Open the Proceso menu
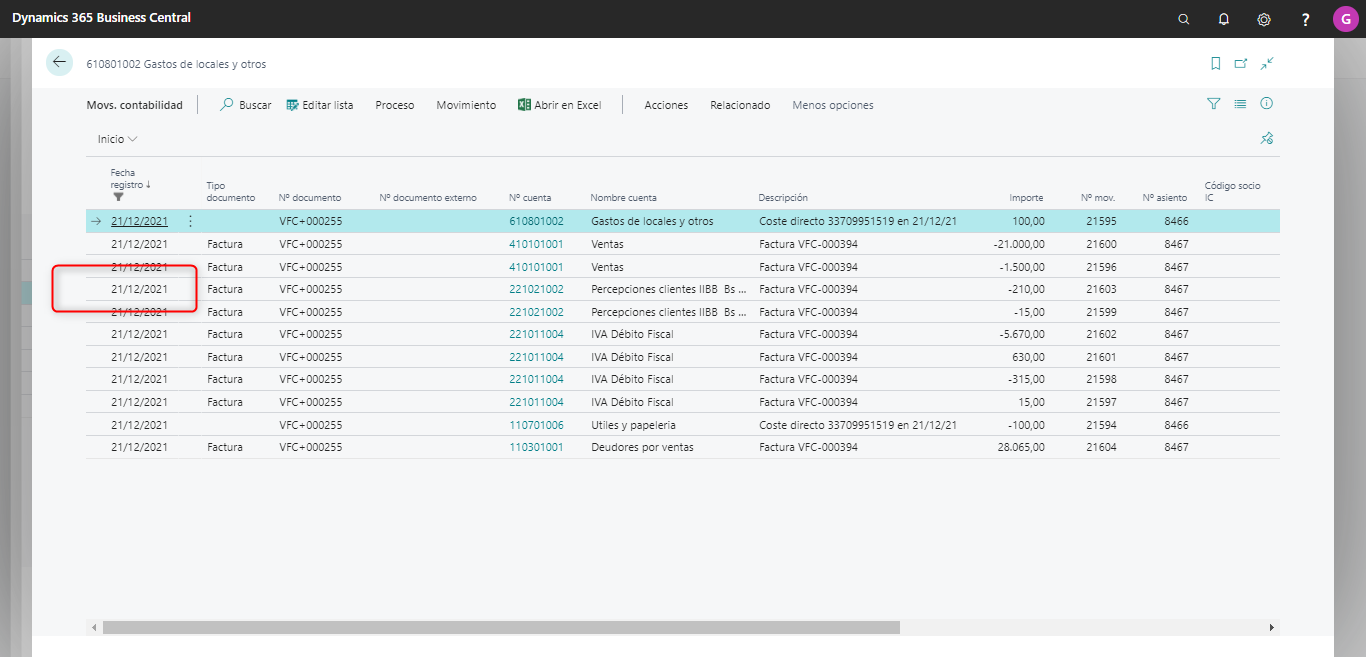 (x=395, y=105)
